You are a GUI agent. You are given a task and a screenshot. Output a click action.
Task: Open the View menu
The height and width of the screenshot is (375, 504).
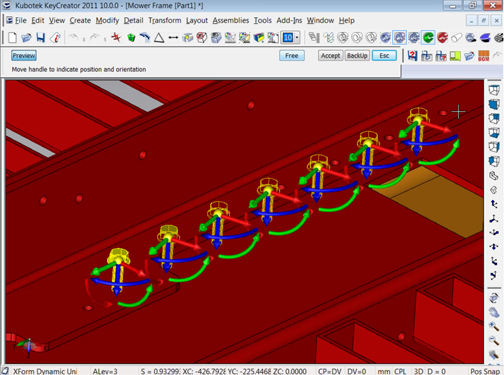pyautogui.click(x=57, y=20)
